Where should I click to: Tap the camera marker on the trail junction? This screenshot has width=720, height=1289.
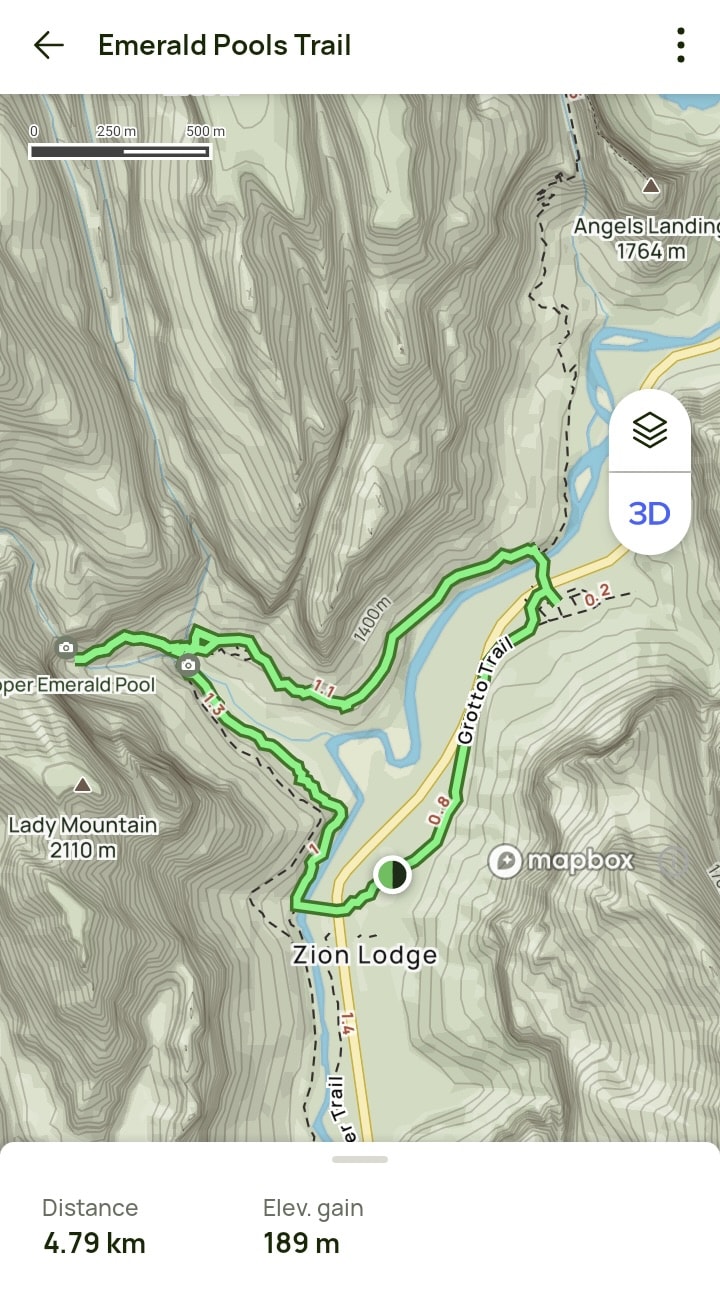coord(188,665)
